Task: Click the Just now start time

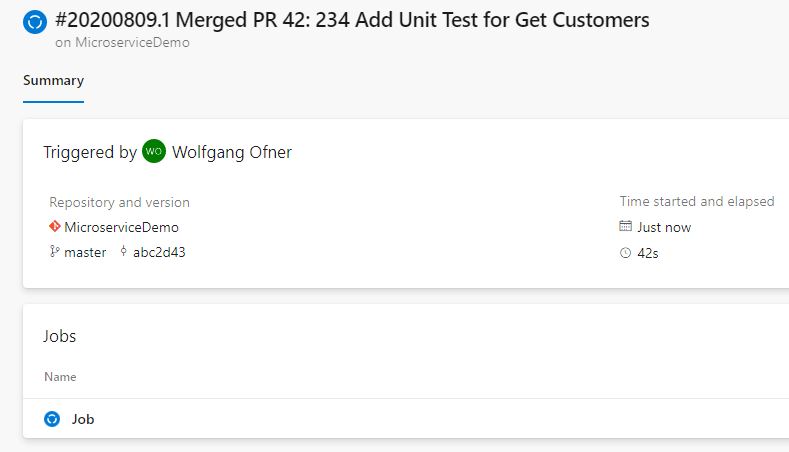Action: click(664, 227)
